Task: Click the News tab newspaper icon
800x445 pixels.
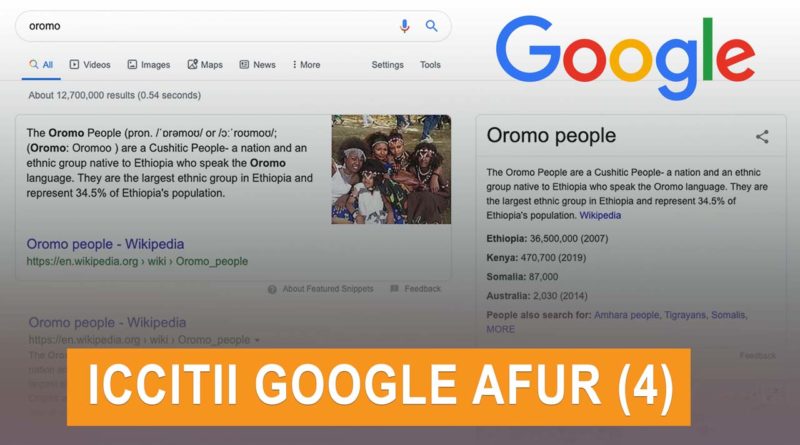Action: coord(244,64)
